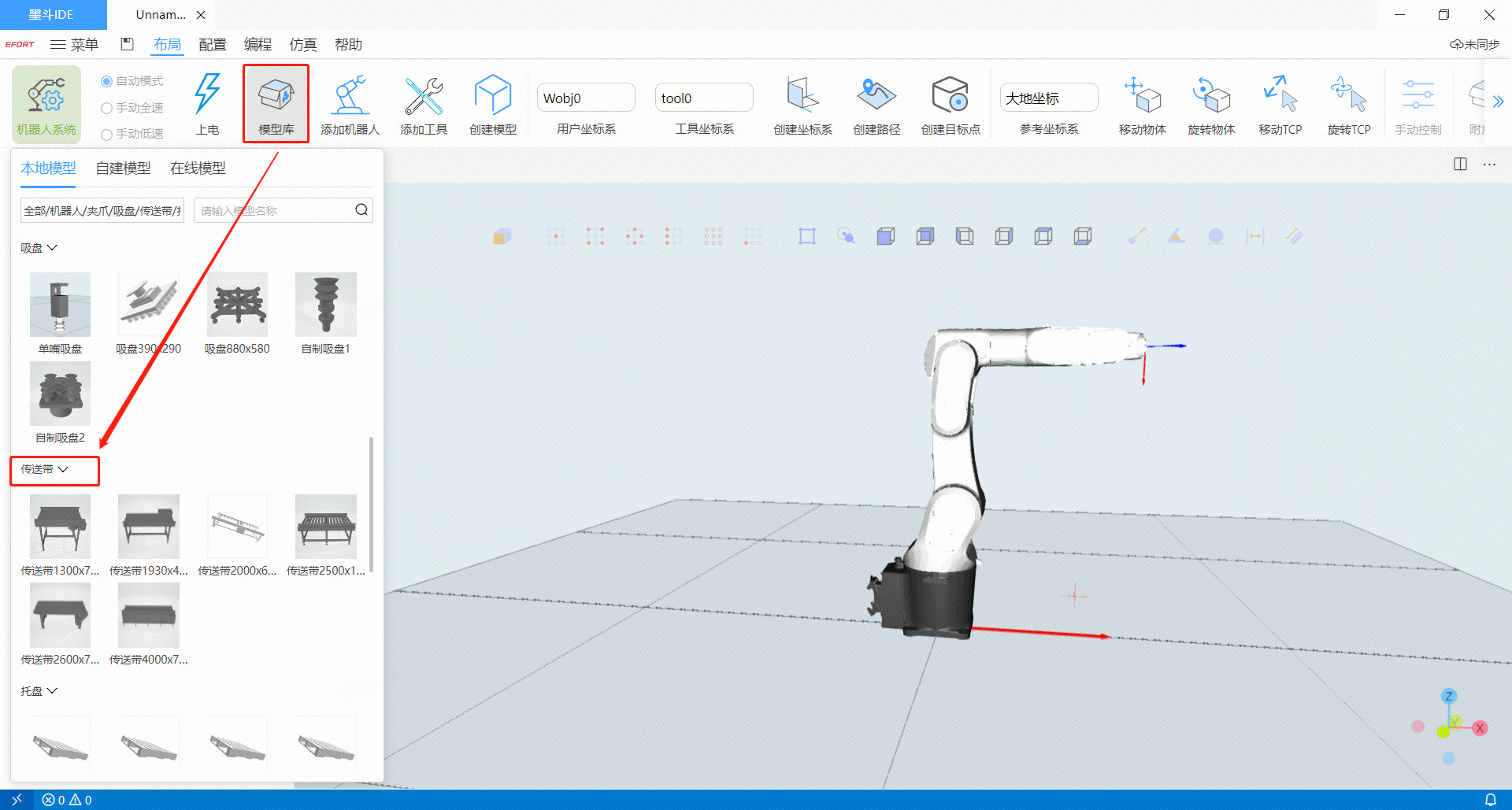Screen dimensions: 1512x810
Task: Click the 添加工具 (Add Tool) icon
Action: [x=424, y=97]
